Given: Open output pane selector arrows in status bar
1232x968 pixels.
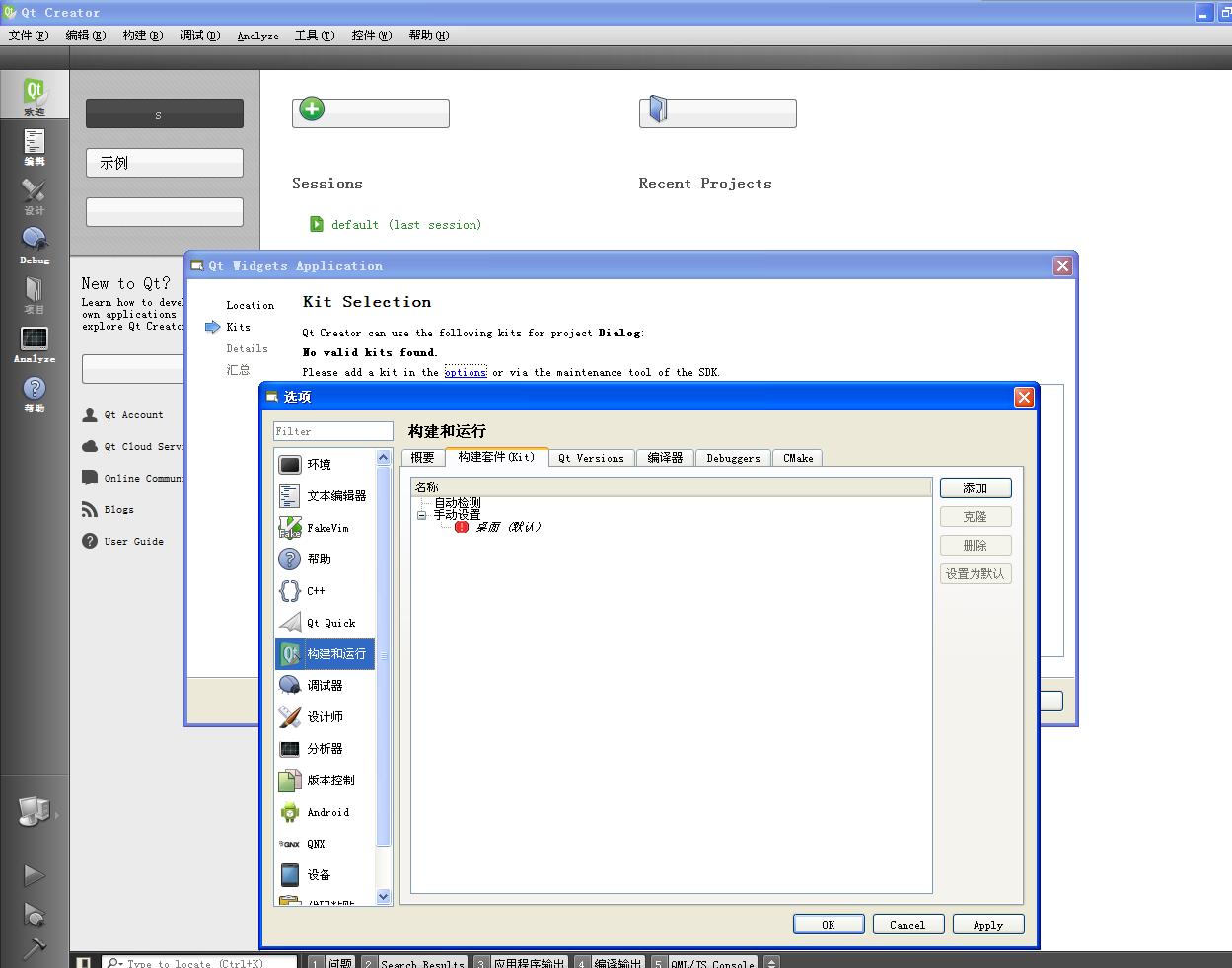Looking at the screenshot, I should pyautogui.click(x=771, y=963).
